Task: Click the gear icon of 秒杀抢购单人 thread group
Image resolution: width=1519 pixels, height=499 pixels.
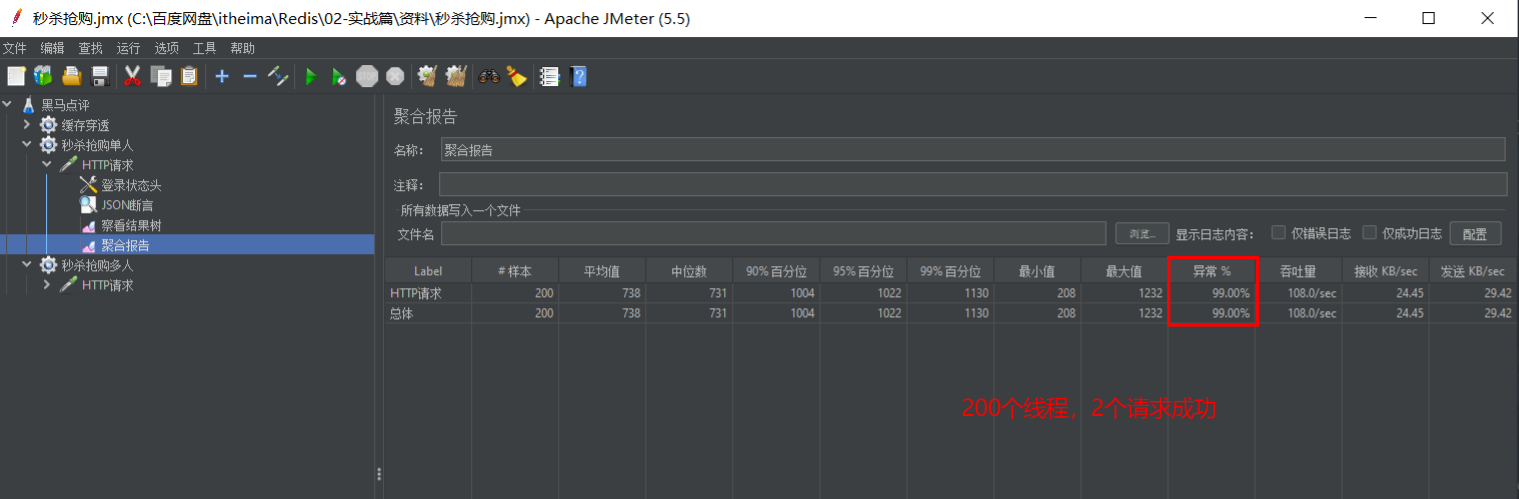Action: pyautogui.click(x=48, y=145)
